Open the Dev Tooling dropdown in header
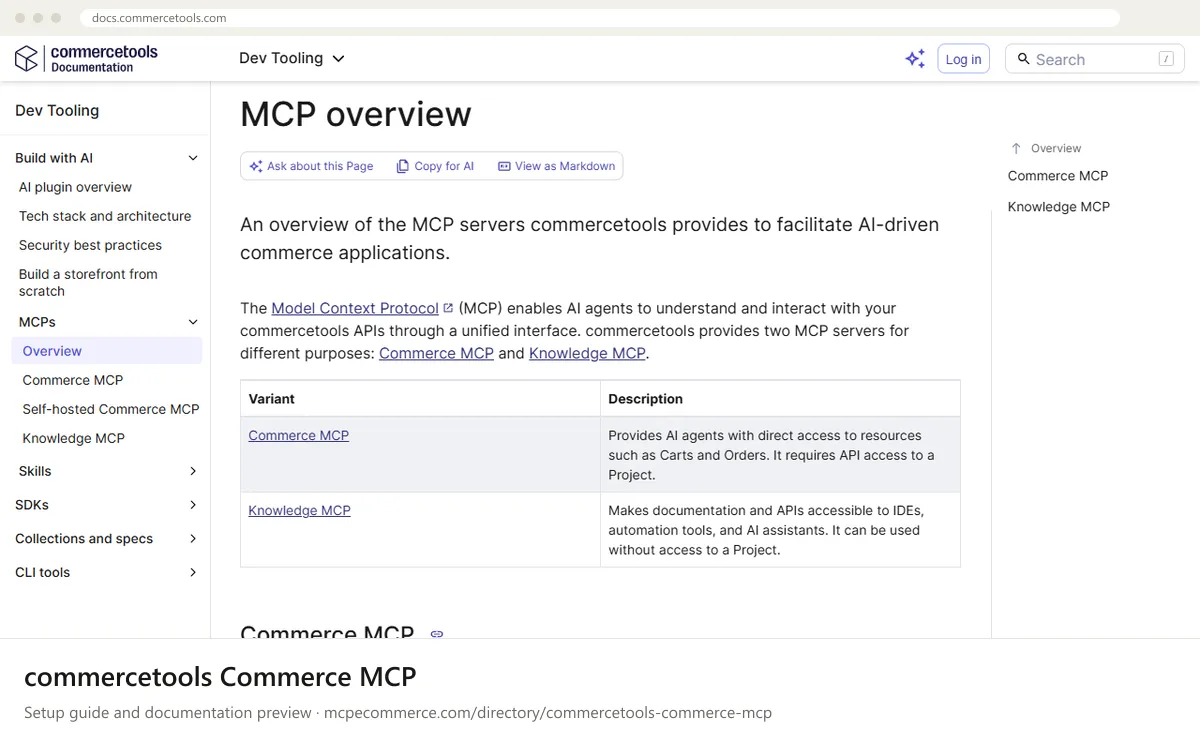 click(x=292, y=58)
